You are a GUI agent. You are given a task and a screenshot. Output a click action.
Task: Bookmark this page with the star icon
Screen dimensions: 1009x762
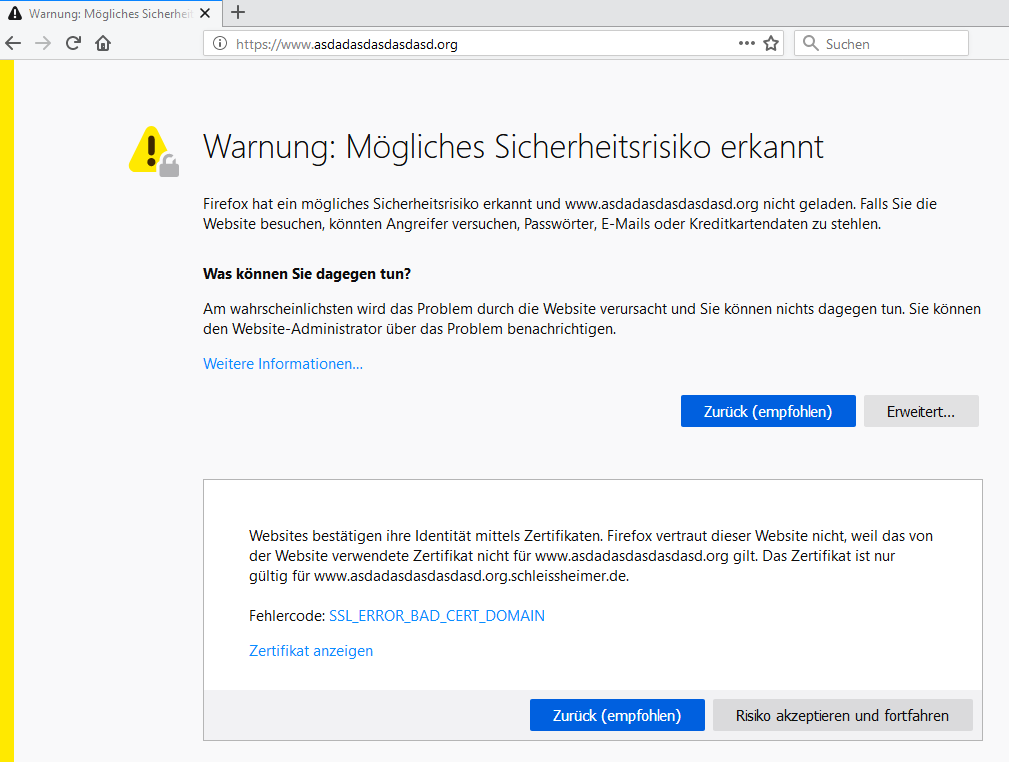771,44
